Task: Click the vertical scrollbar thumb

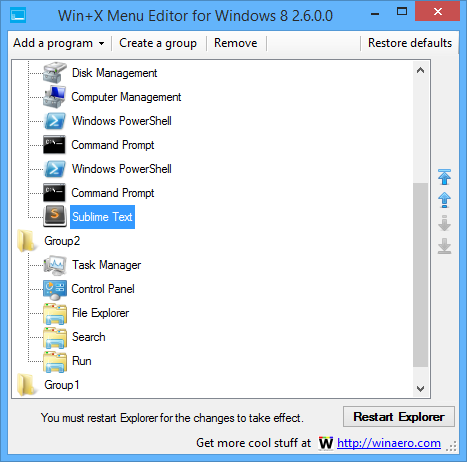Action: (x=420, y=275)
